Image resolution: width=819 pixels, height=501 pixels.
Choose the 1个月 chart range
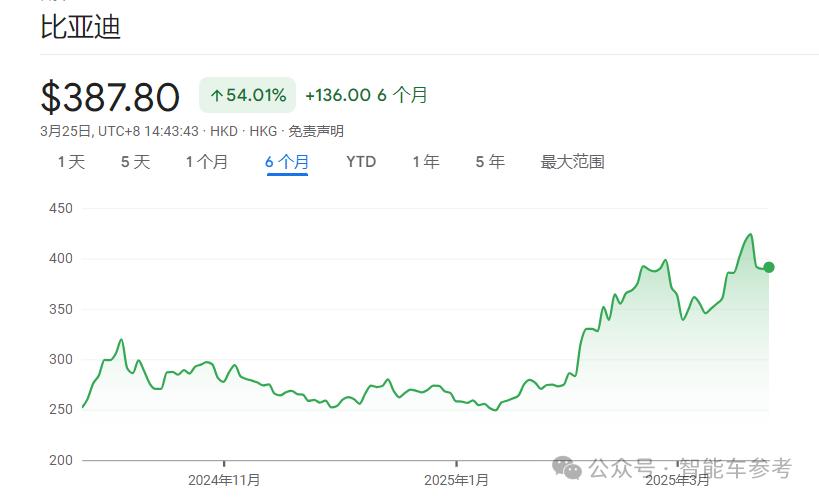pos(206,162)
